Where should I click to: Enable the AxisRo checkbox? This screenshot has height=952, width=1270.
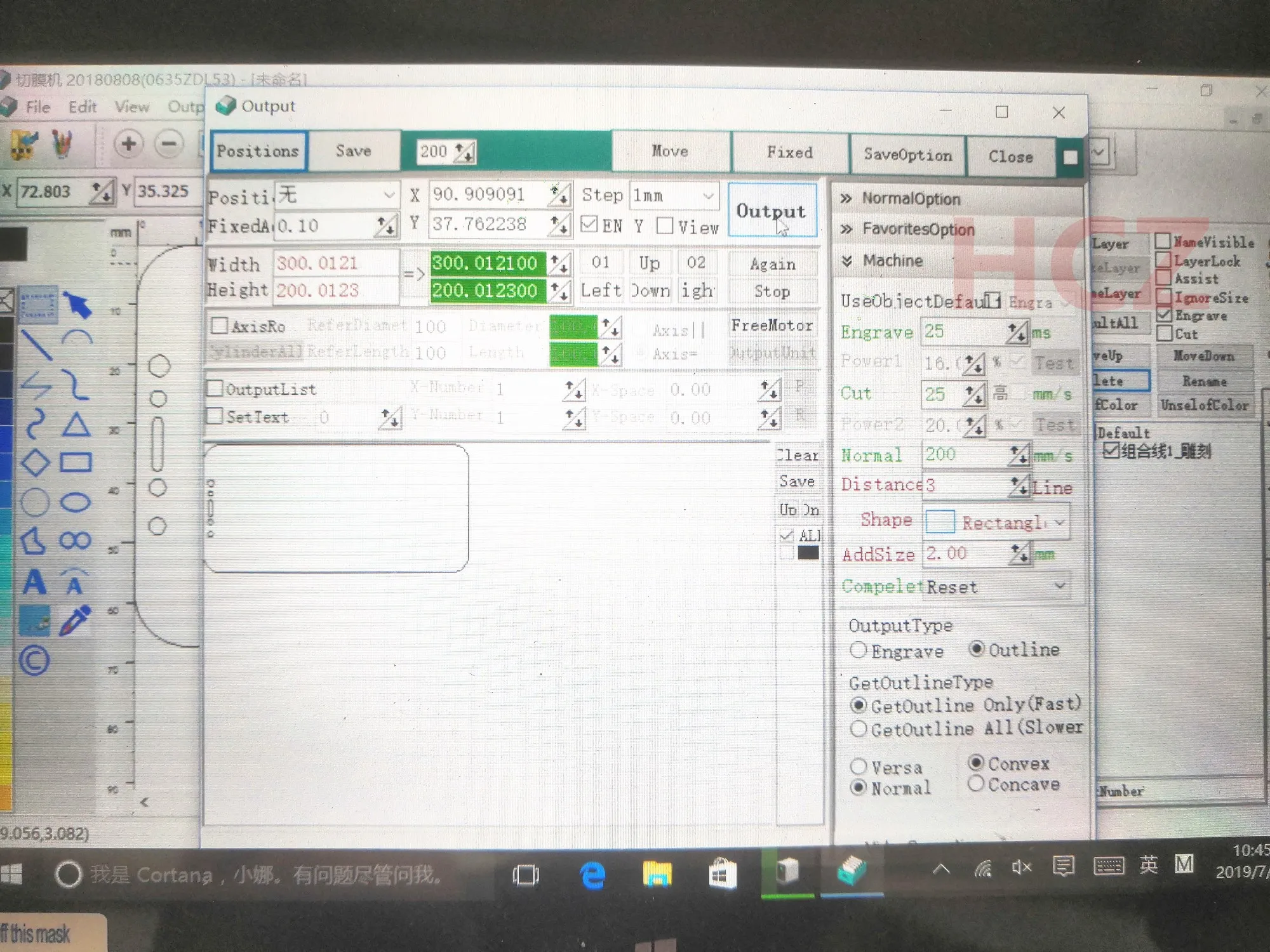219,326
